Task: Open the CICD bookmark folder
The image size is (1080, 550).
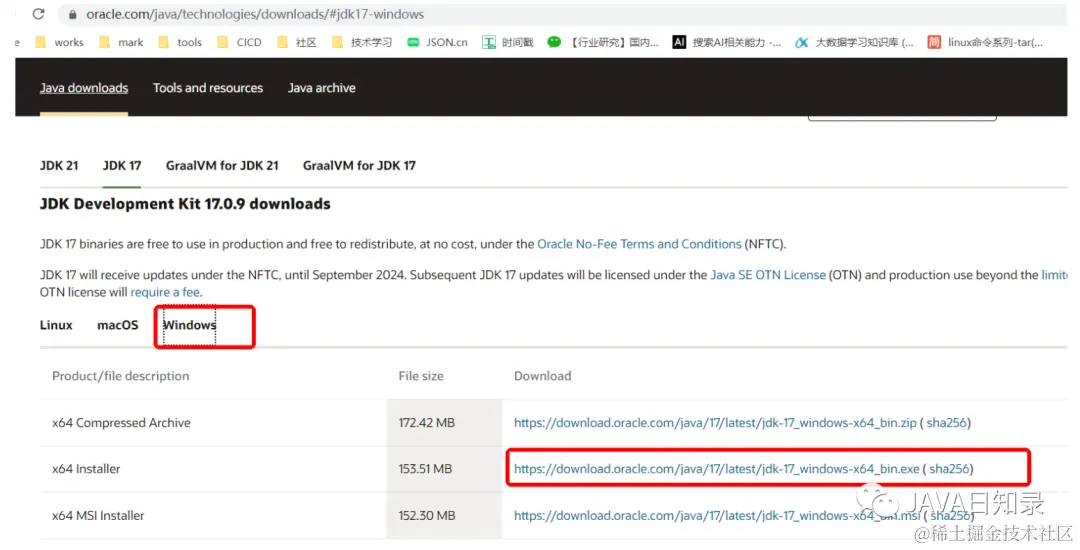Action: coord(240,43)
